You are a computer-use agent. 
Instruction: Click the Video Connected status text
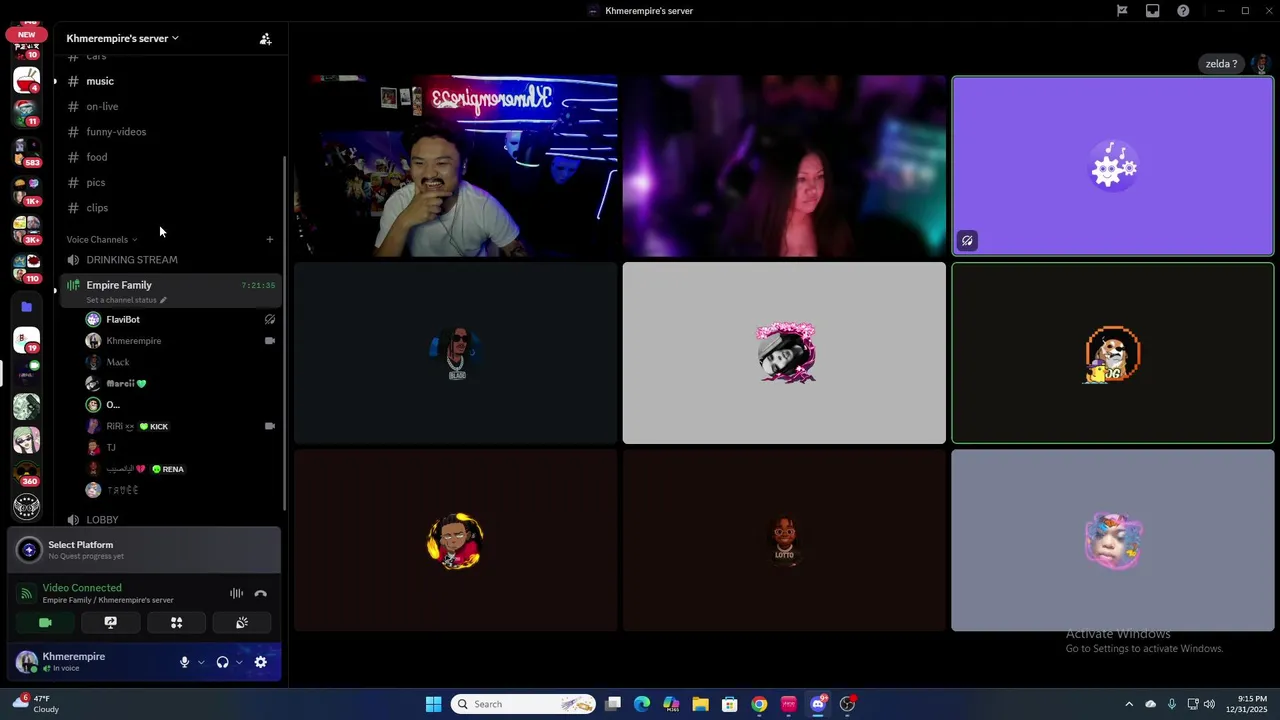click(x=82, y=588)
